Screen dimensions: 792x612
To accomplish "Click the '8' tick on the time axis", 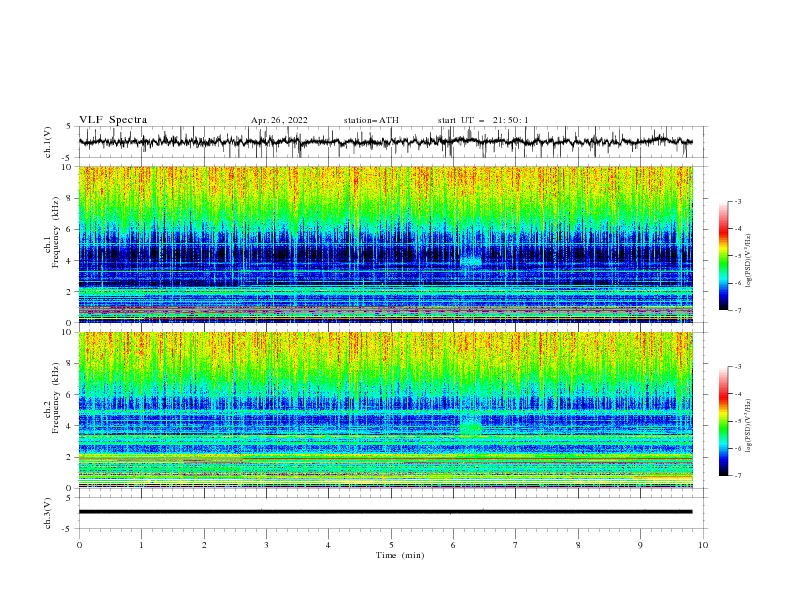I will click(578, 545).
